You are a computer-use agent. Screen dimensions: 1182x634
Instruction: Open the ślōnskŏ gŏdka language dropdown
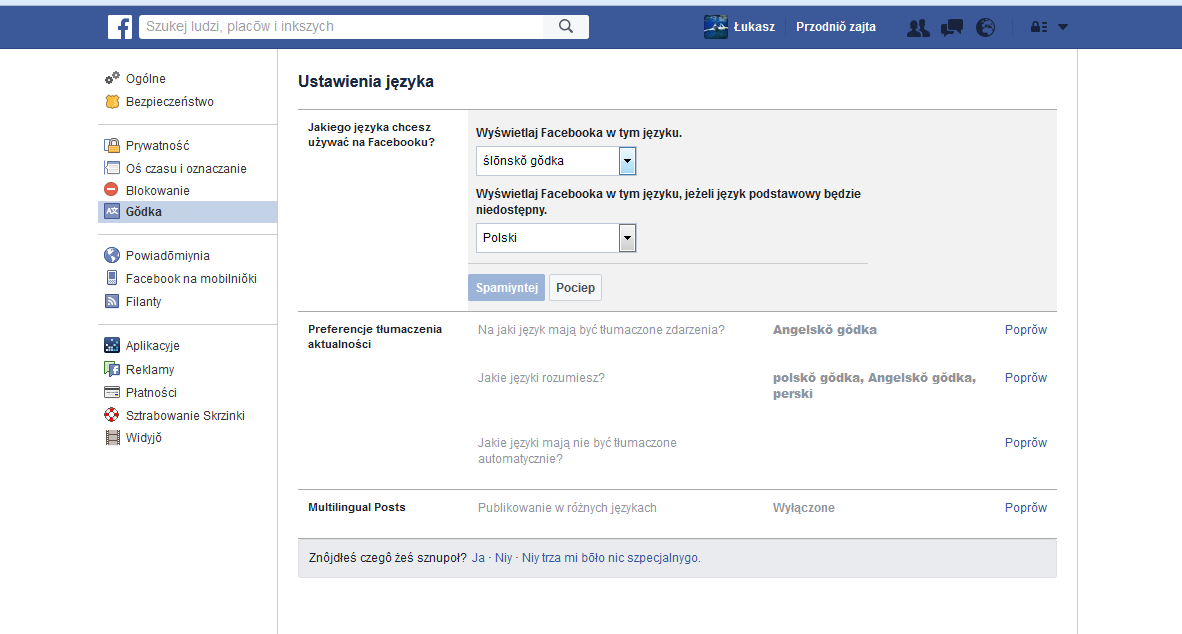[556, 161]
